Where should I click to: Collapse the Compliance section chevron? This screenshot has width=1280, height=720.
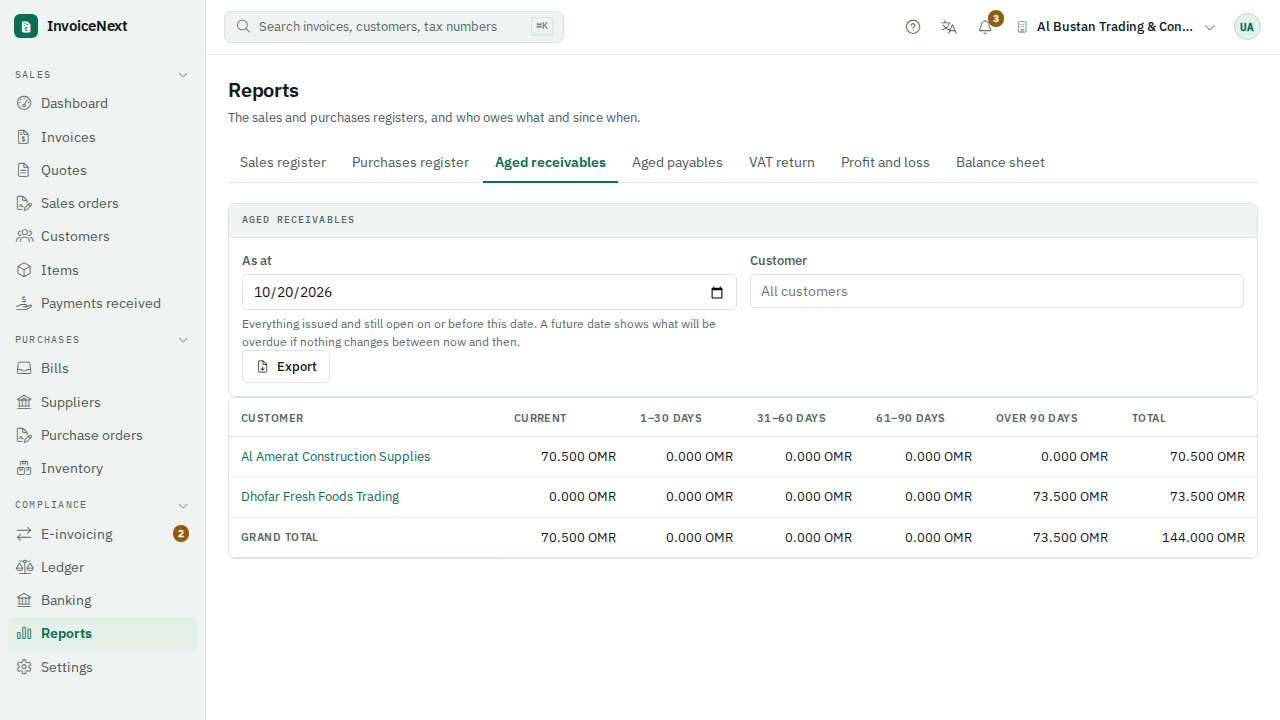[183, 505]
